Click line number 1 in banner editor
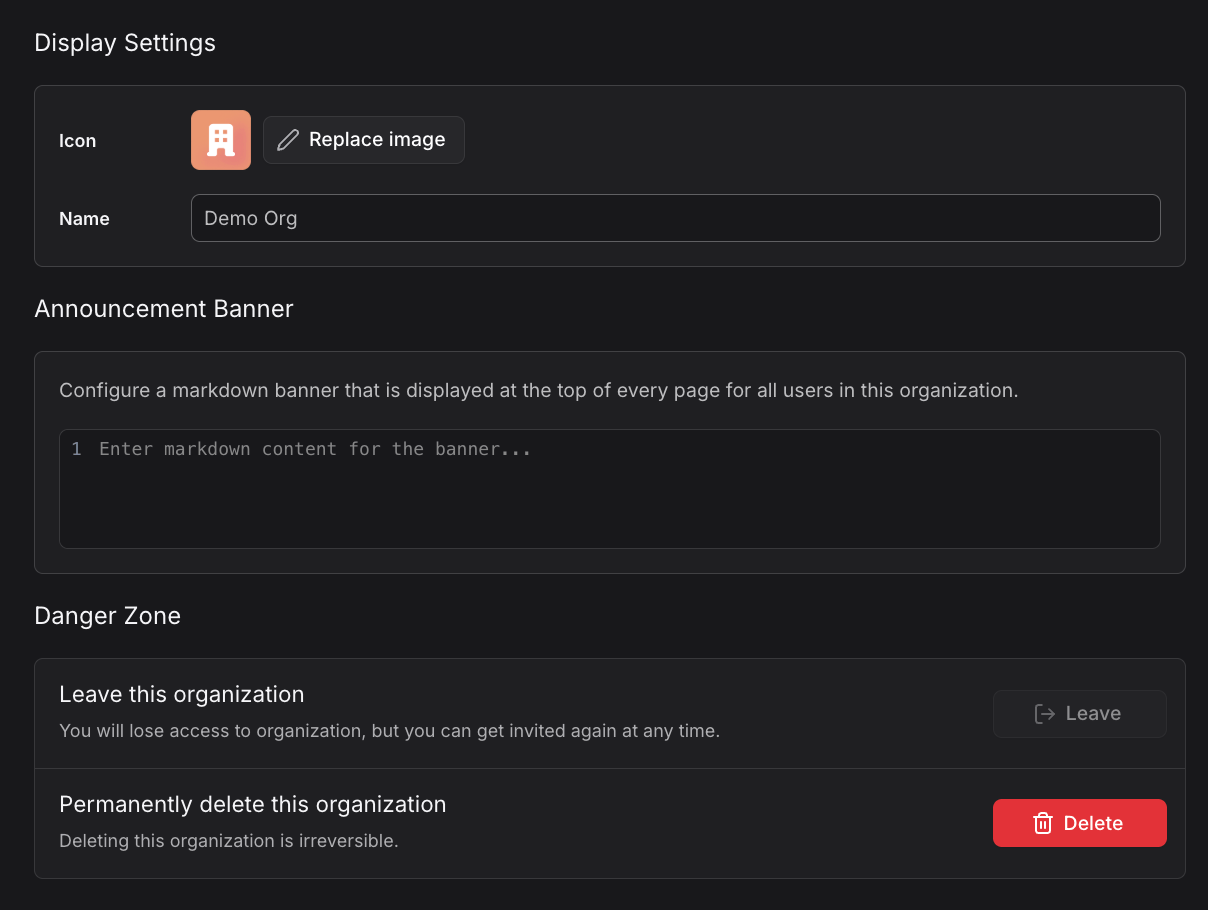This screenshot has width=1208, height=910. [x=76, y=450]
